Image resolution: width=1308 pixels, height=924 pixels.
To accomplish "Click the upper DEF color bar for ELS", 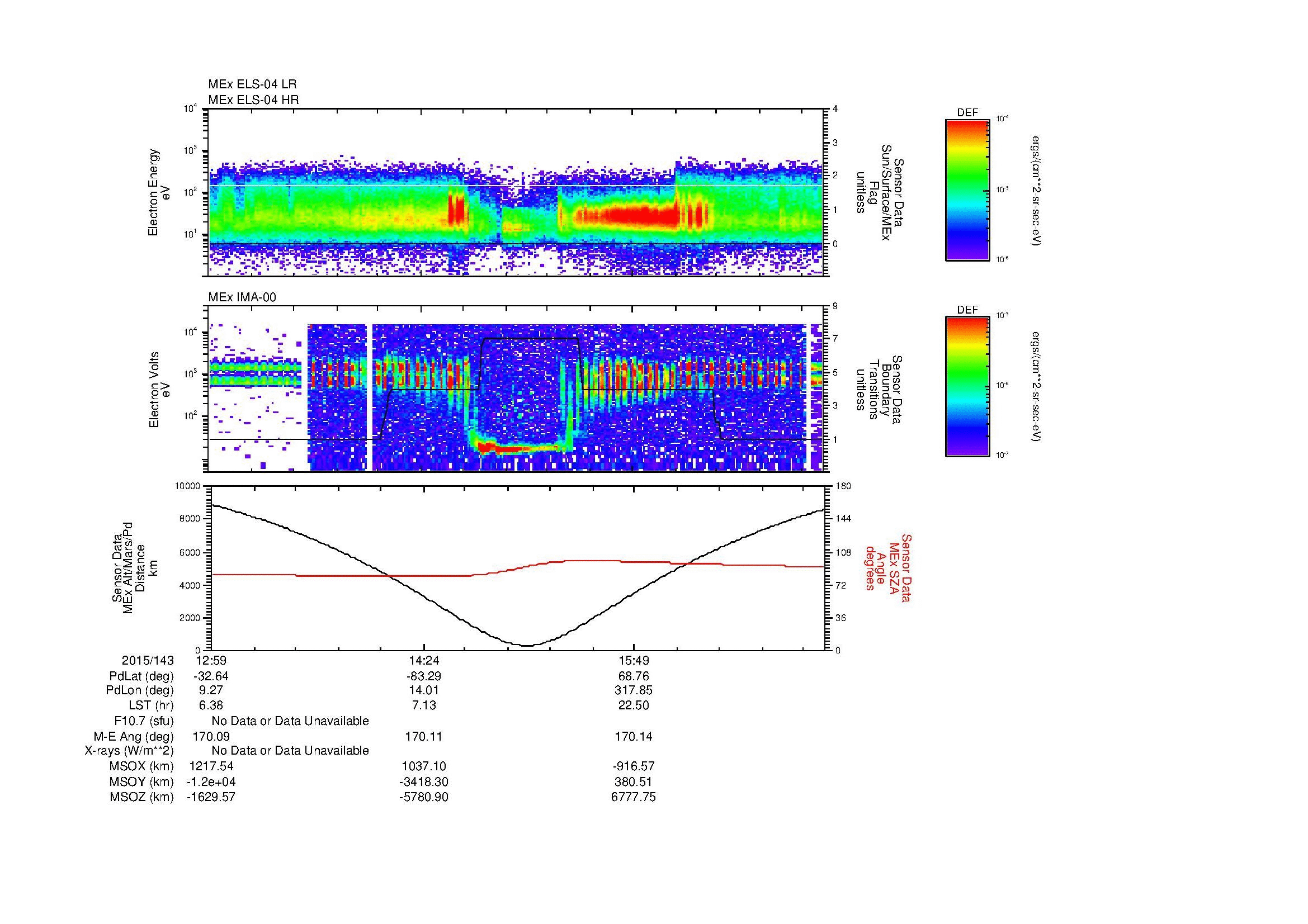I will tap(967, 189).
